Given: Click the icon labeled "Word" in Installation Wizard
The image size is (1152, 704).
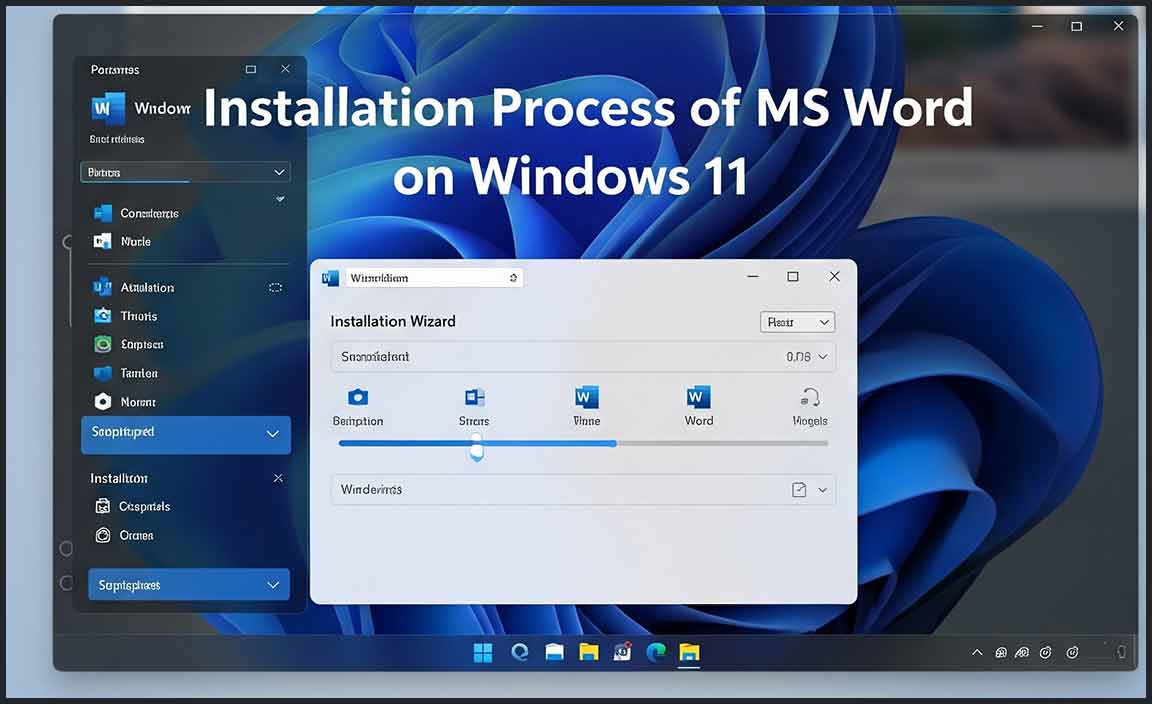Looking at the screenshot, I should pos(698,398).
